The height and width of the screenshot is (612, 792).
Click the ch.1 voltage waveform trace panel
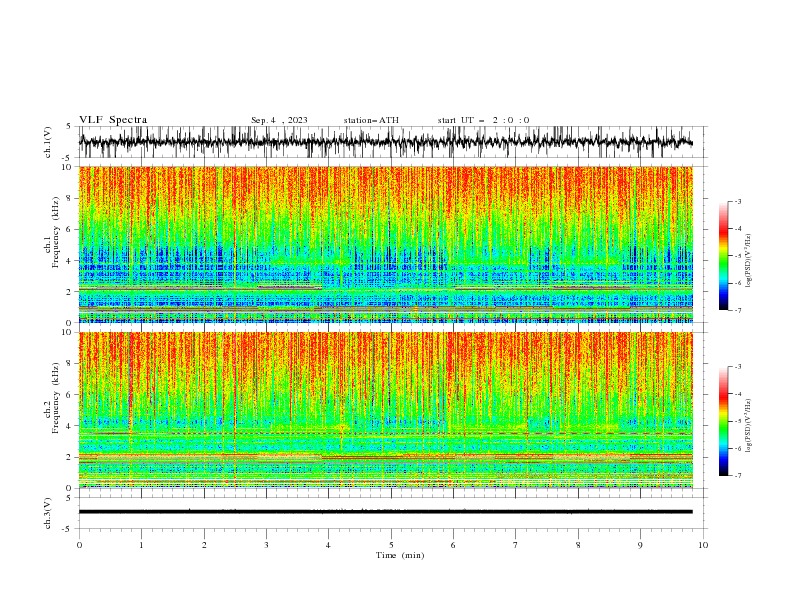(x=385, y=142)
